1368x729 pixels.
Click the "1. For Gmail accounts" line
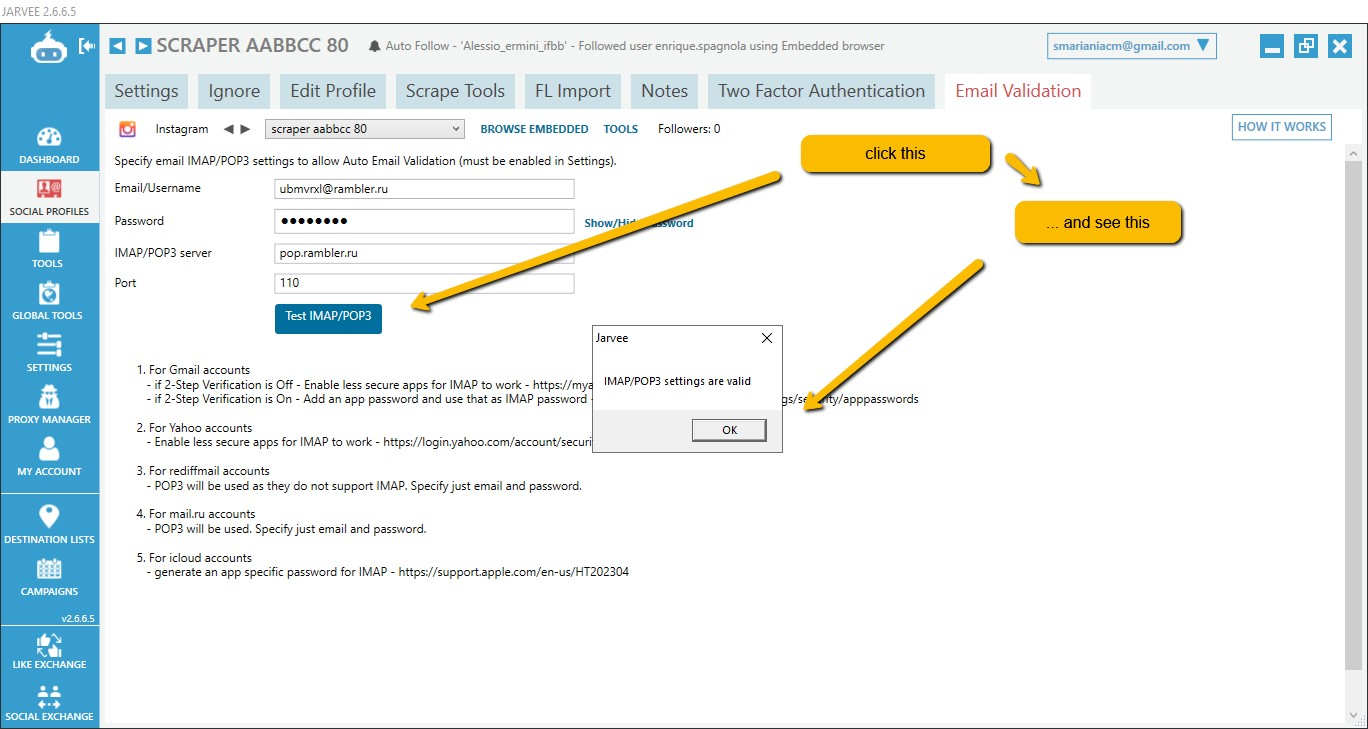pos(193,370)
